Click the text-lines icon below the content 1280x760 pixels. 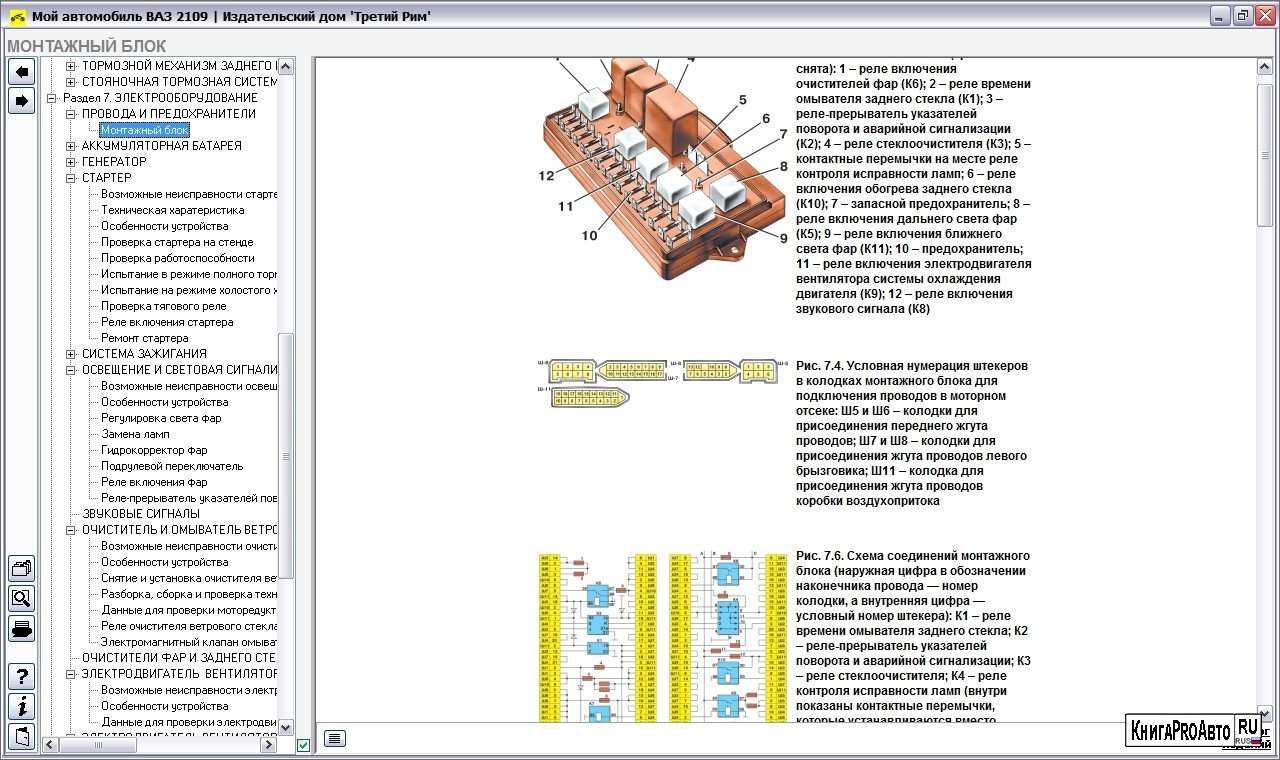tap(335, 738)
